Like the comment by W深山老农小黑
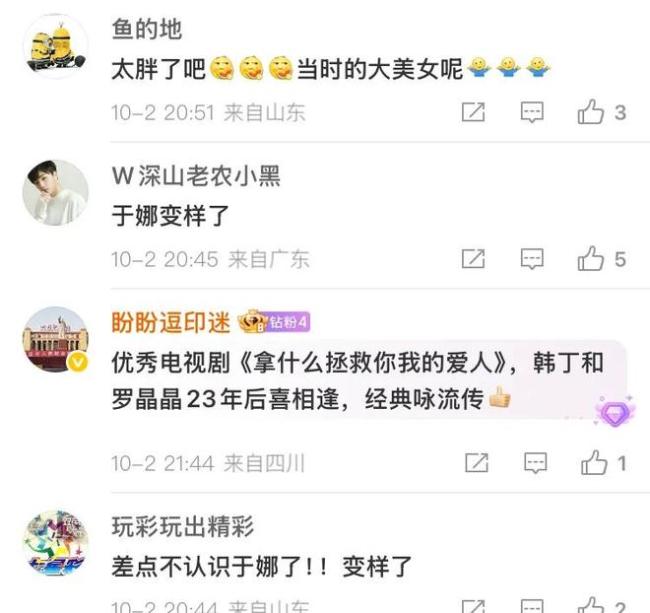The width and height of the screenshot is (650, 613). pyautogui.click(x=591, y=259)
